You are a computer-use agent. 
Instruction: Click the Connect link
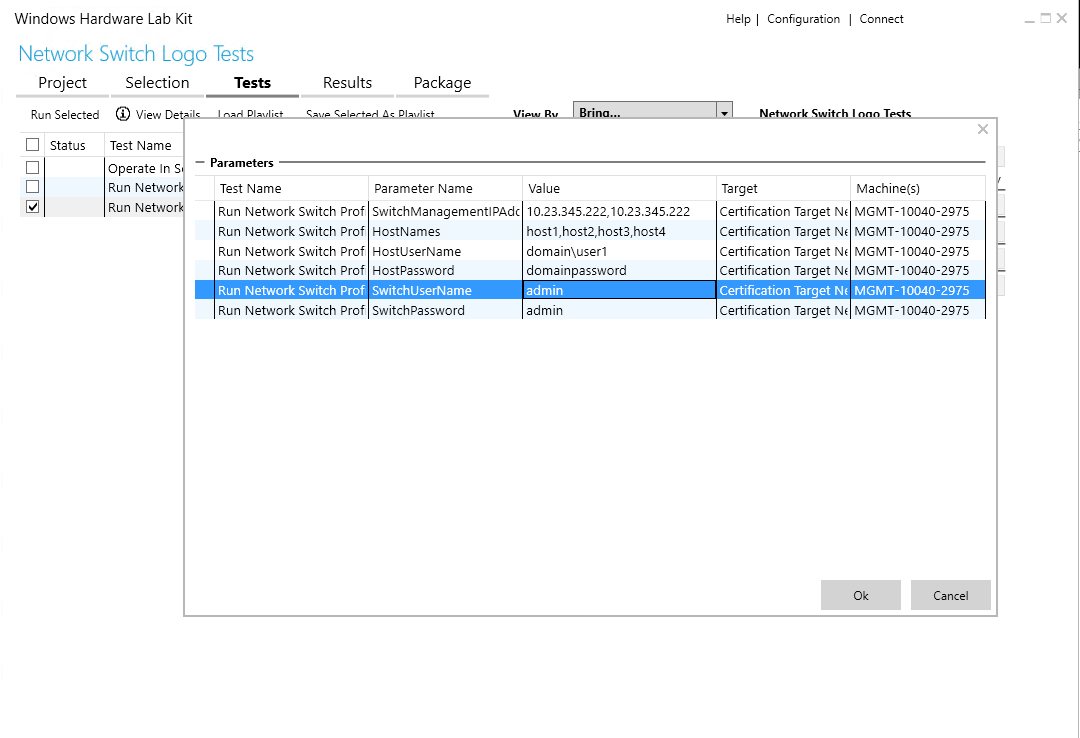pos(881,19)
